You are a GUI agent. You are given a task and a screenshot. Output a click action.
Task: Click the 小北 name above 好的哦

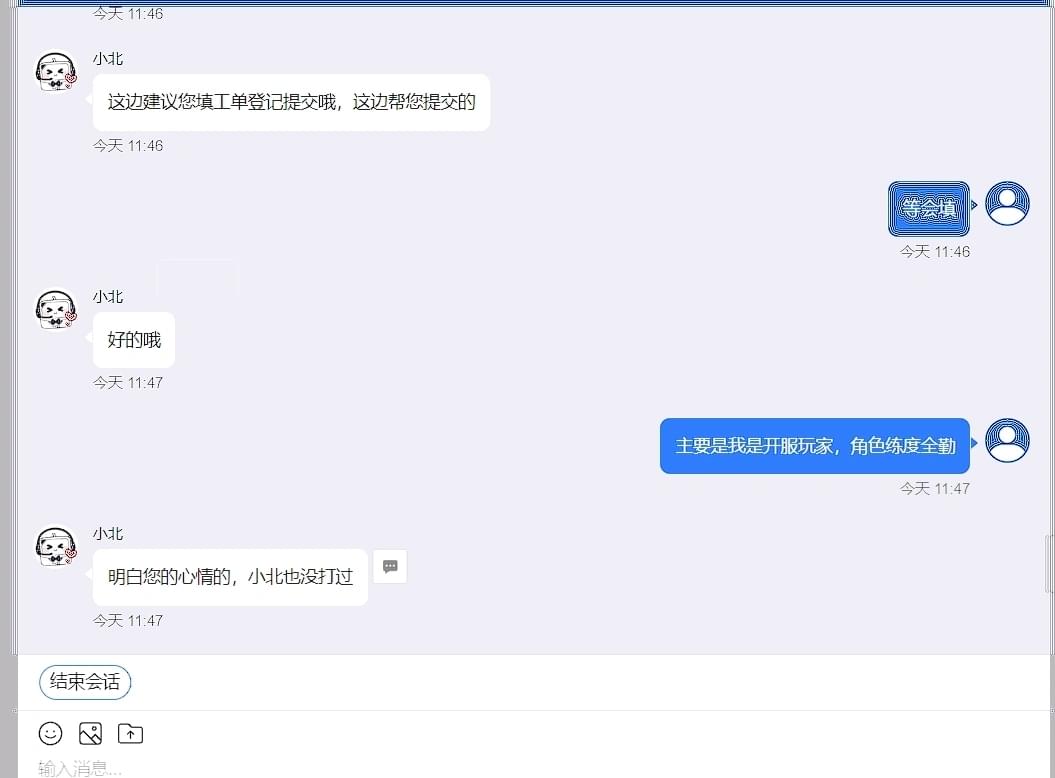108,297
